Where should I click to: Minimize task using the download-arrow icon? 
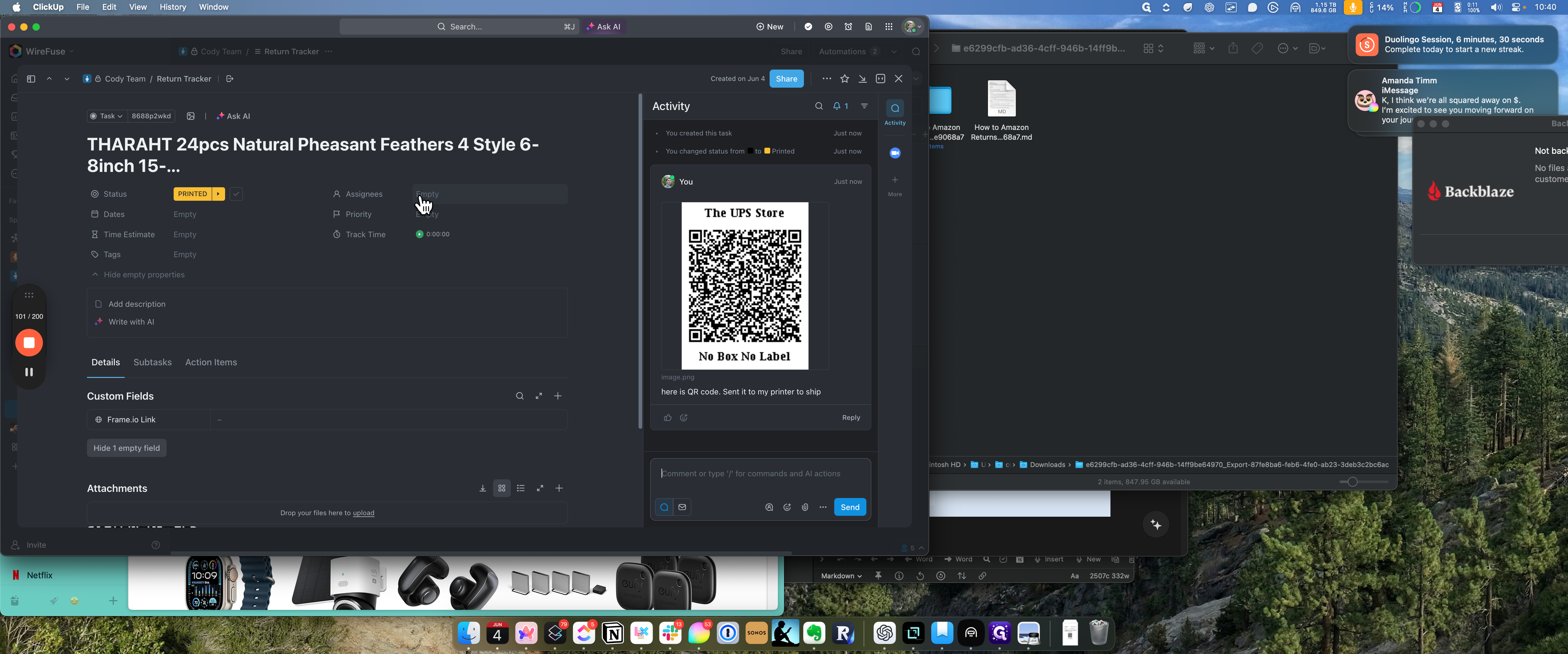[862, 78]
